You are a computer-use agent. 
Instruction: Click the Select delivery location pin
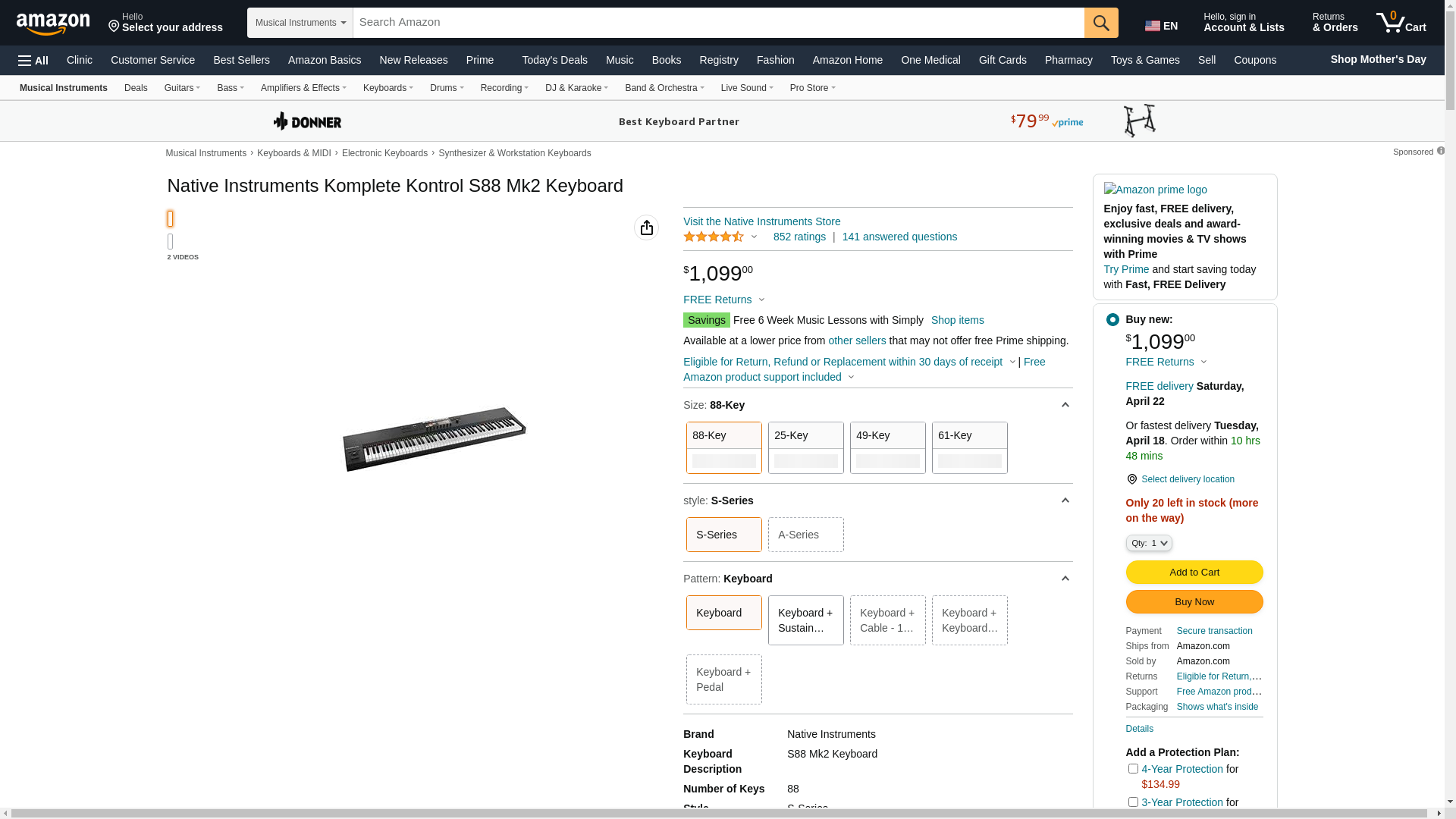coord(1131,479)
